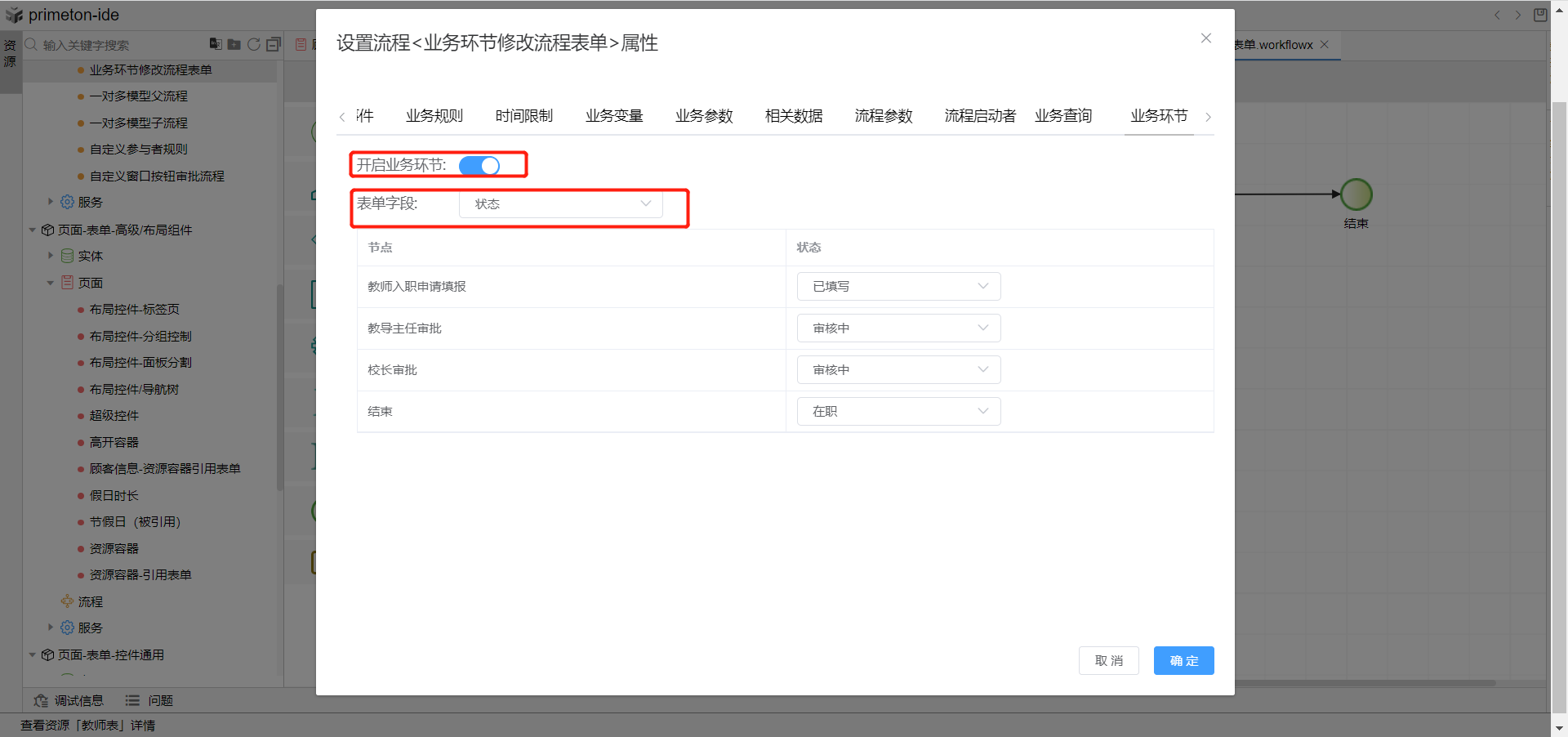Open status dropdown for 校长审批 row
The image size is (1568, 737).
(x=898, y=370)
